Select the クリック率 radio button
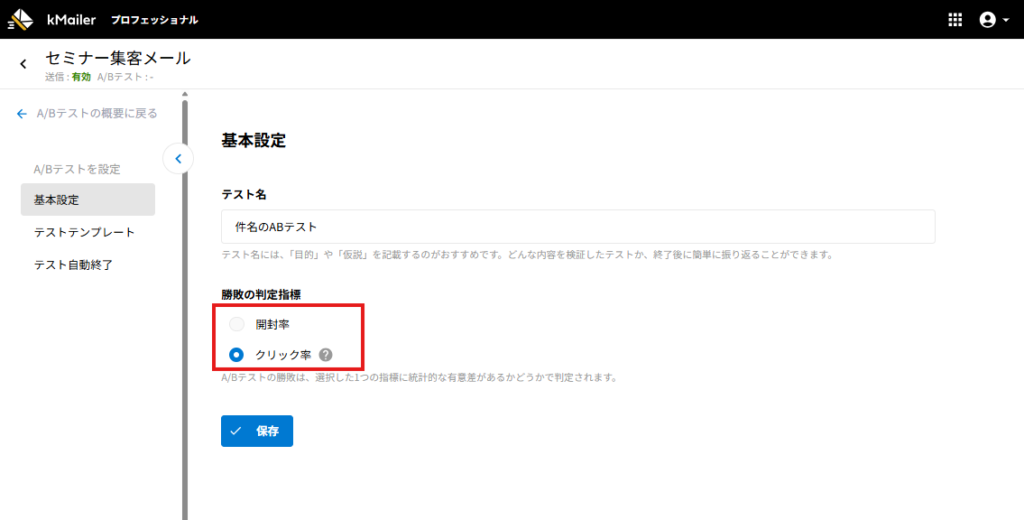Image resolution: width=1024 pixels, height=520 pixels. [237, 354]
